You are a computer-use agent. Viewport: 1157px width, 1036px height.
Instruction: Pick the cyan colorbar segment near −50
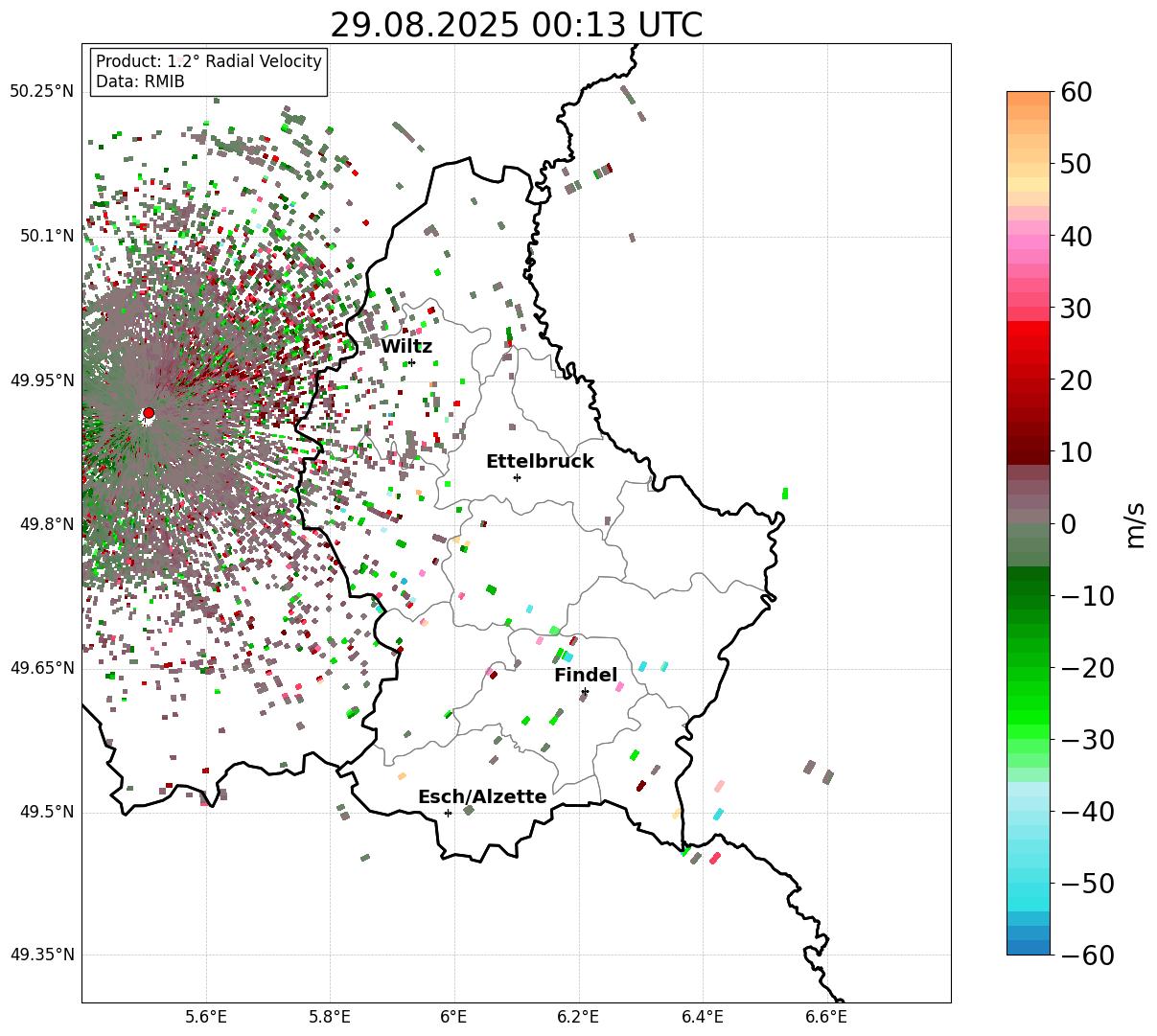1029,888
